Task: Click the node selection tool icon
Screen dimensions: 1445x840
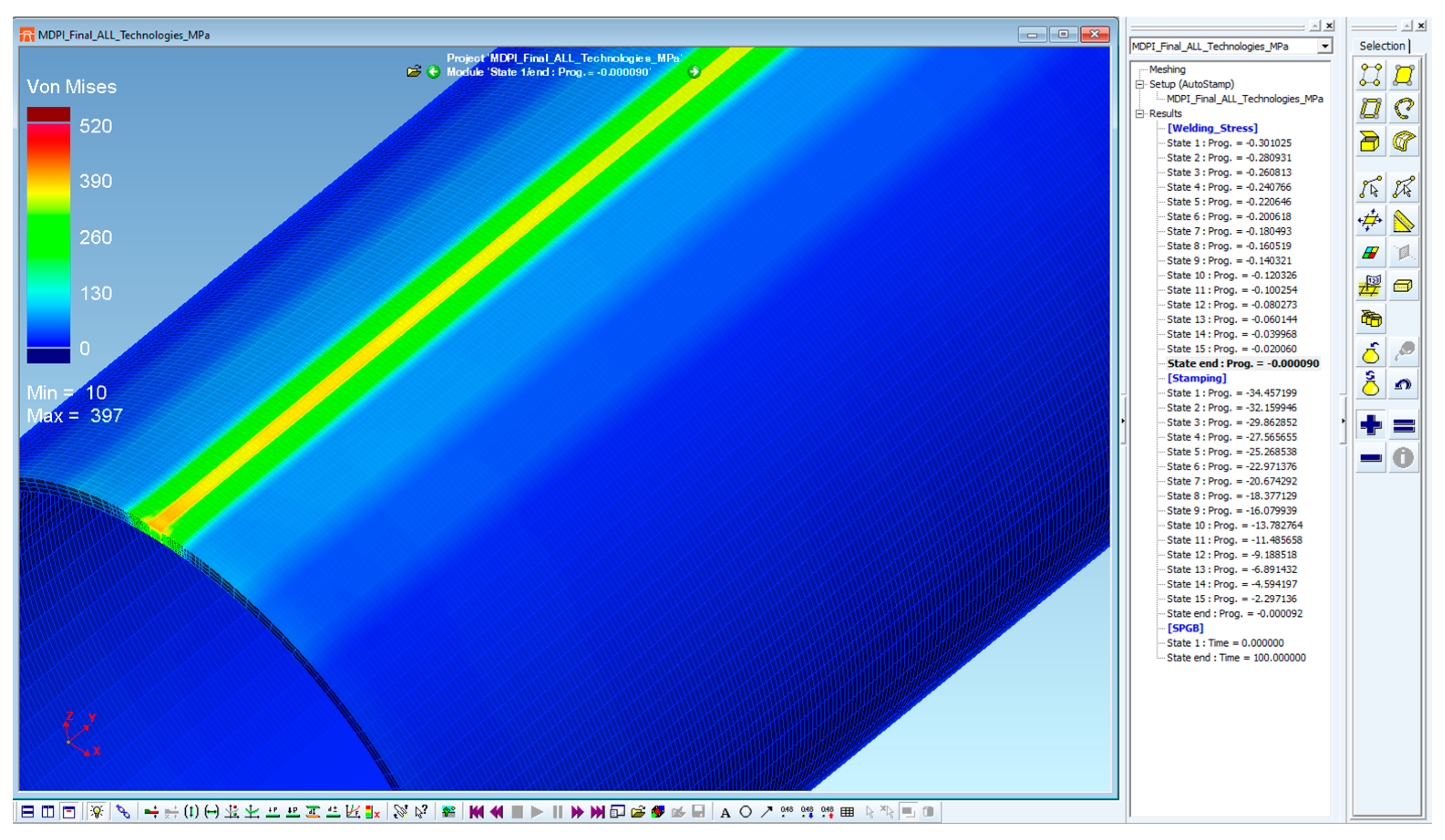Action: click(x=1370, y=75)
